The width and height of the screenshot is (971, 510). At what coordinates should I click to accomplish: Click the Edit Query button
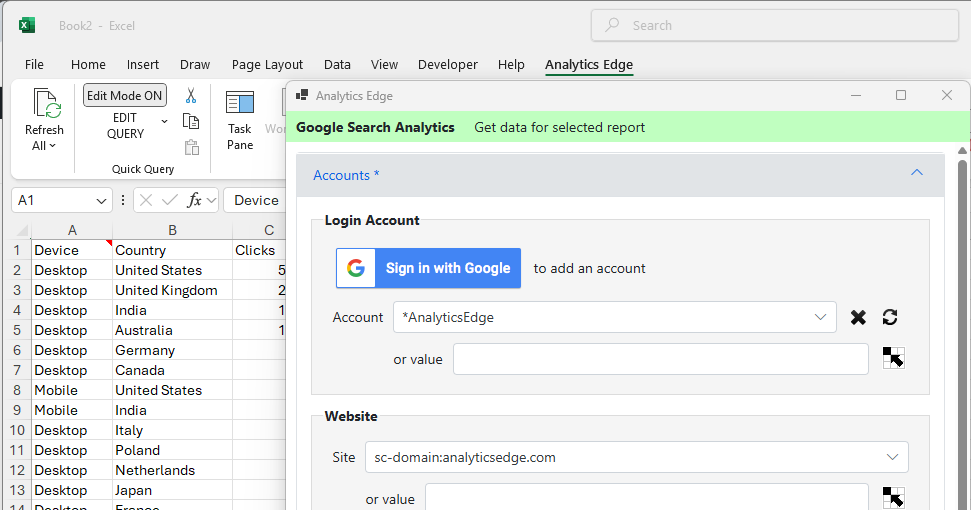[126, 126]
